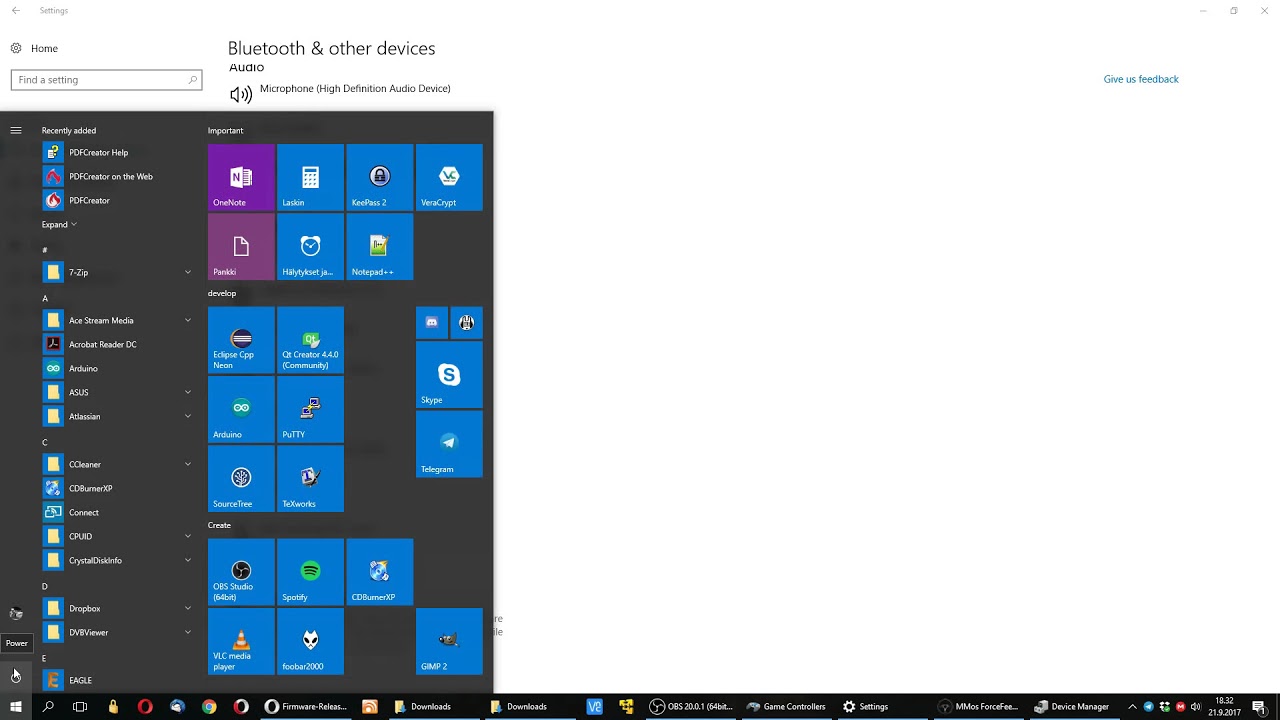Open OBS Studio (64bit) tile

[x=241, y=572]
